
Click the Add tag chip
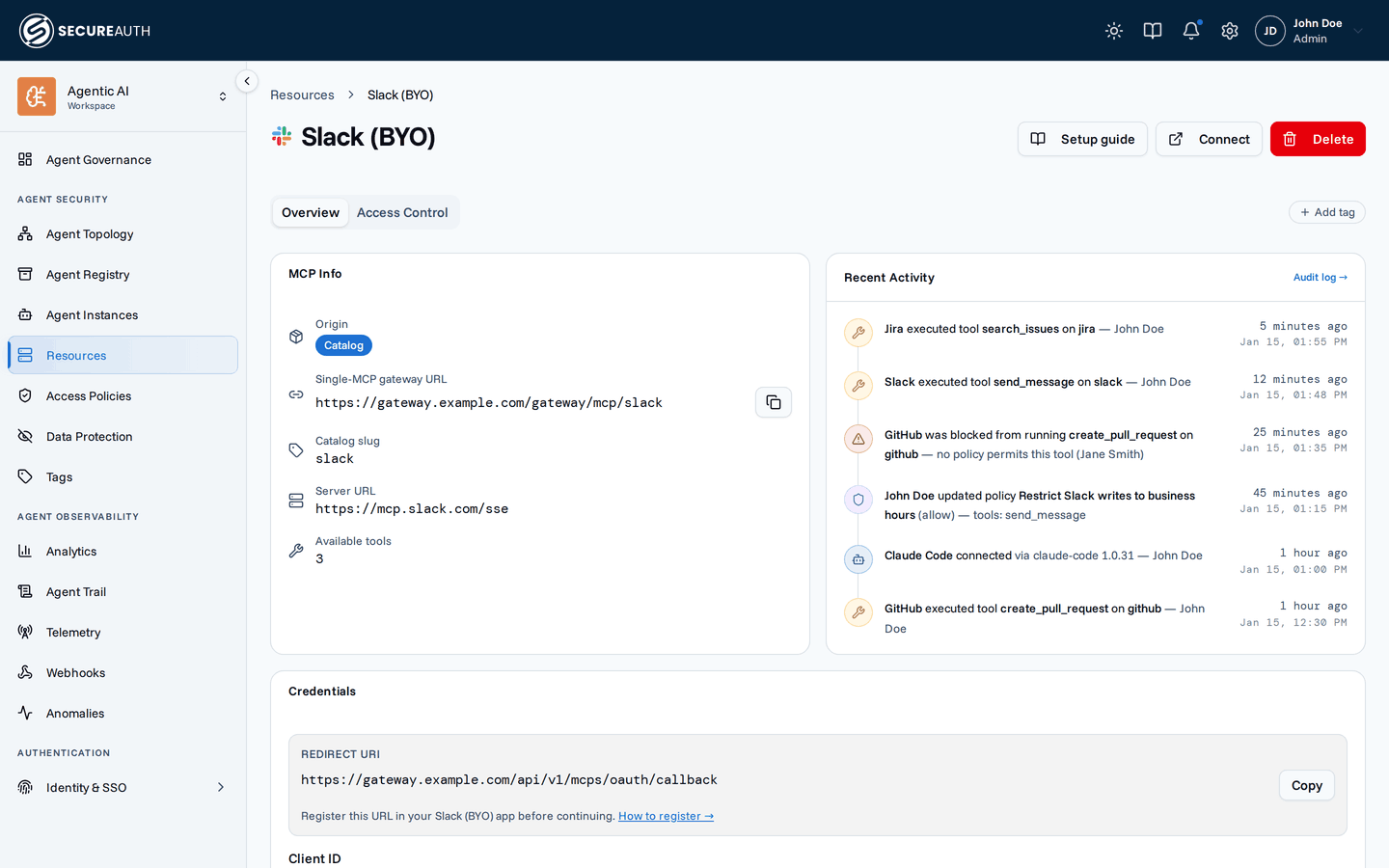tap(1327, 212)
